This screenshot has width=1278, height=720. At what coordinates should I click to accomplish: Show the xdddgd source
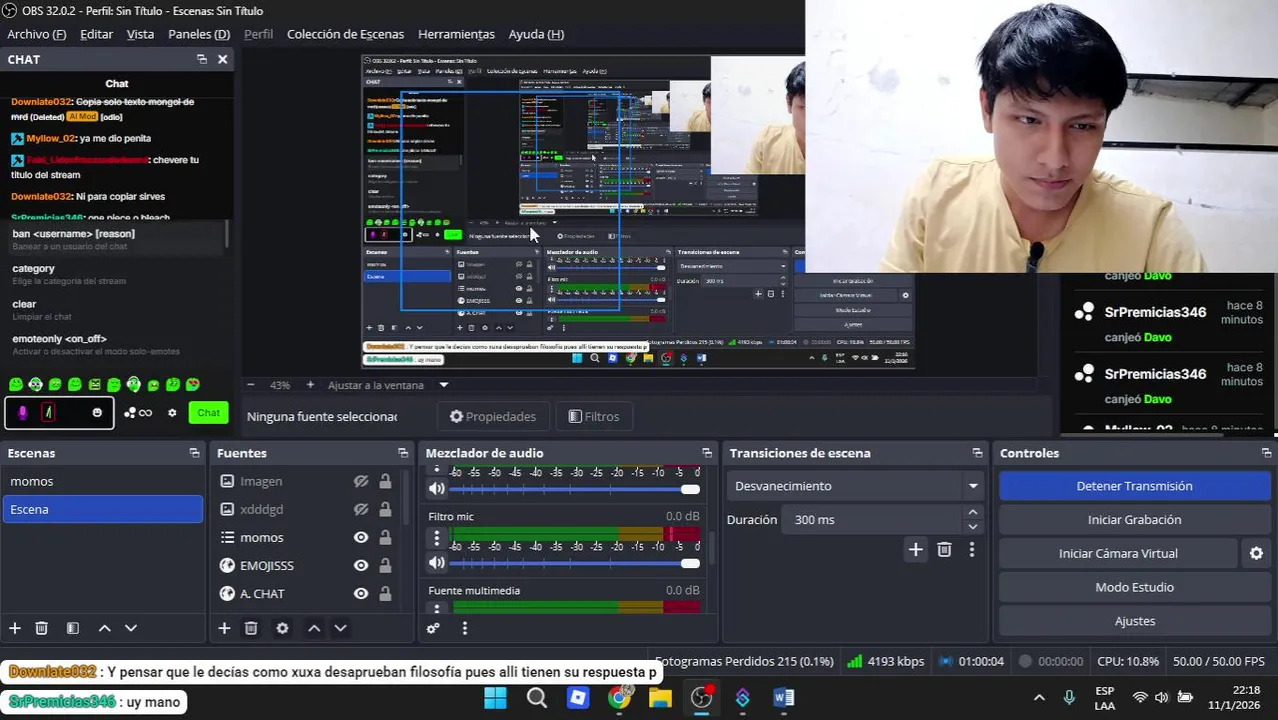tap(361, 509)
